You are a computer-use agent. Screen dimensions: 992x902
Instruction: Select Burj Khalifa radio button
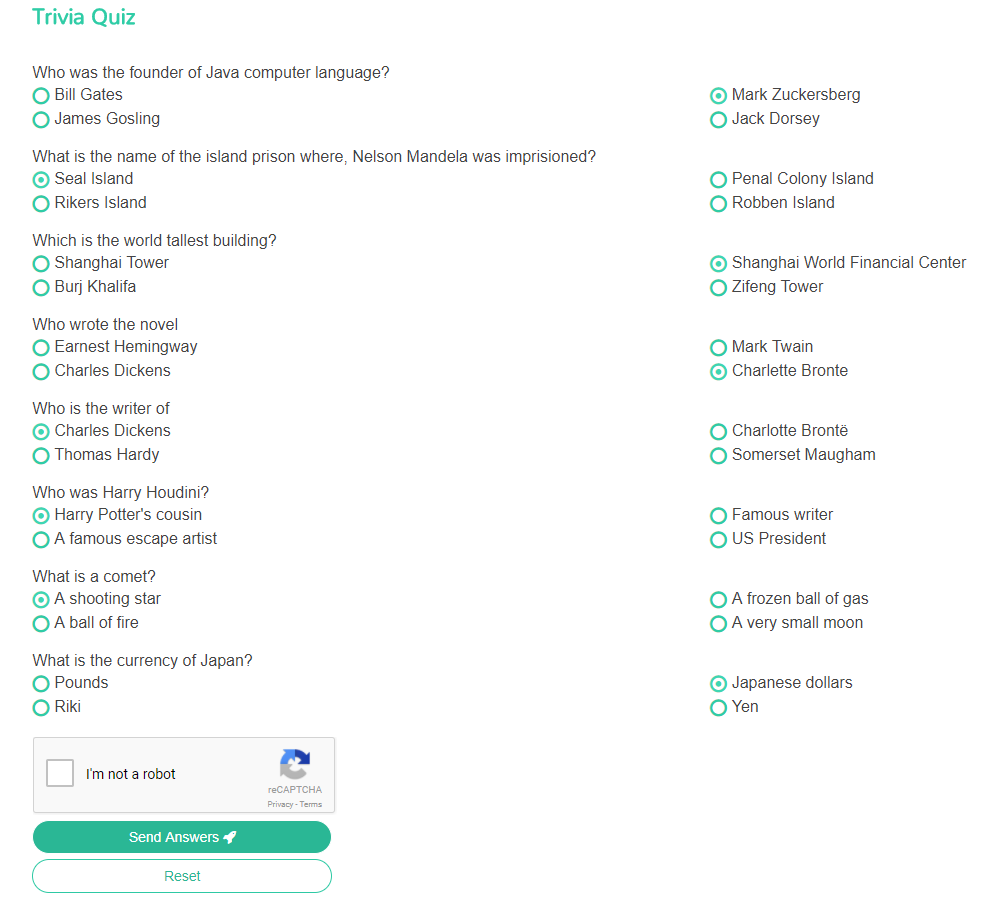[x=41, y=288]
